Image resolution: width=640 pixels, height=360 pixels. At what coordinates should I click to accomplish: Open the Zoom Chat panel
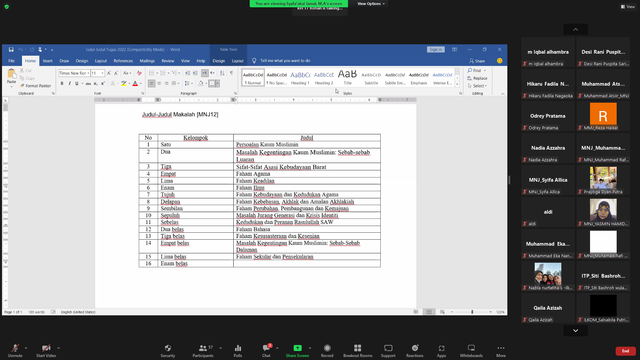267,350
